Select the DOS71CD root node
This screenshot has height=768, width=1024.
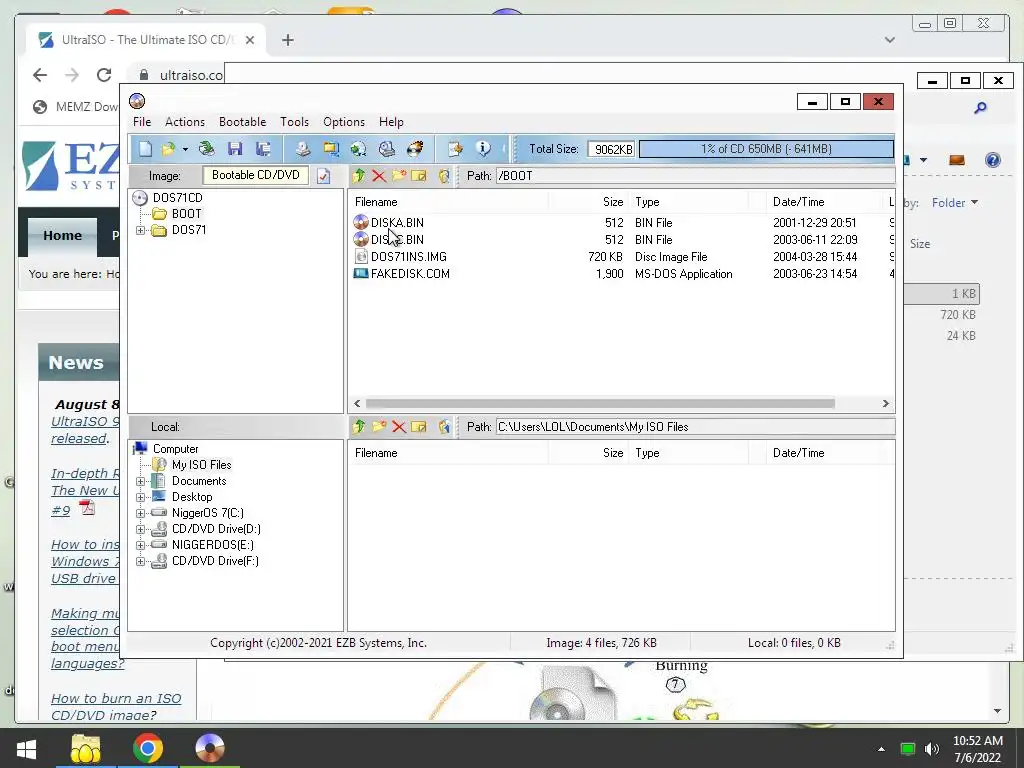177,197
